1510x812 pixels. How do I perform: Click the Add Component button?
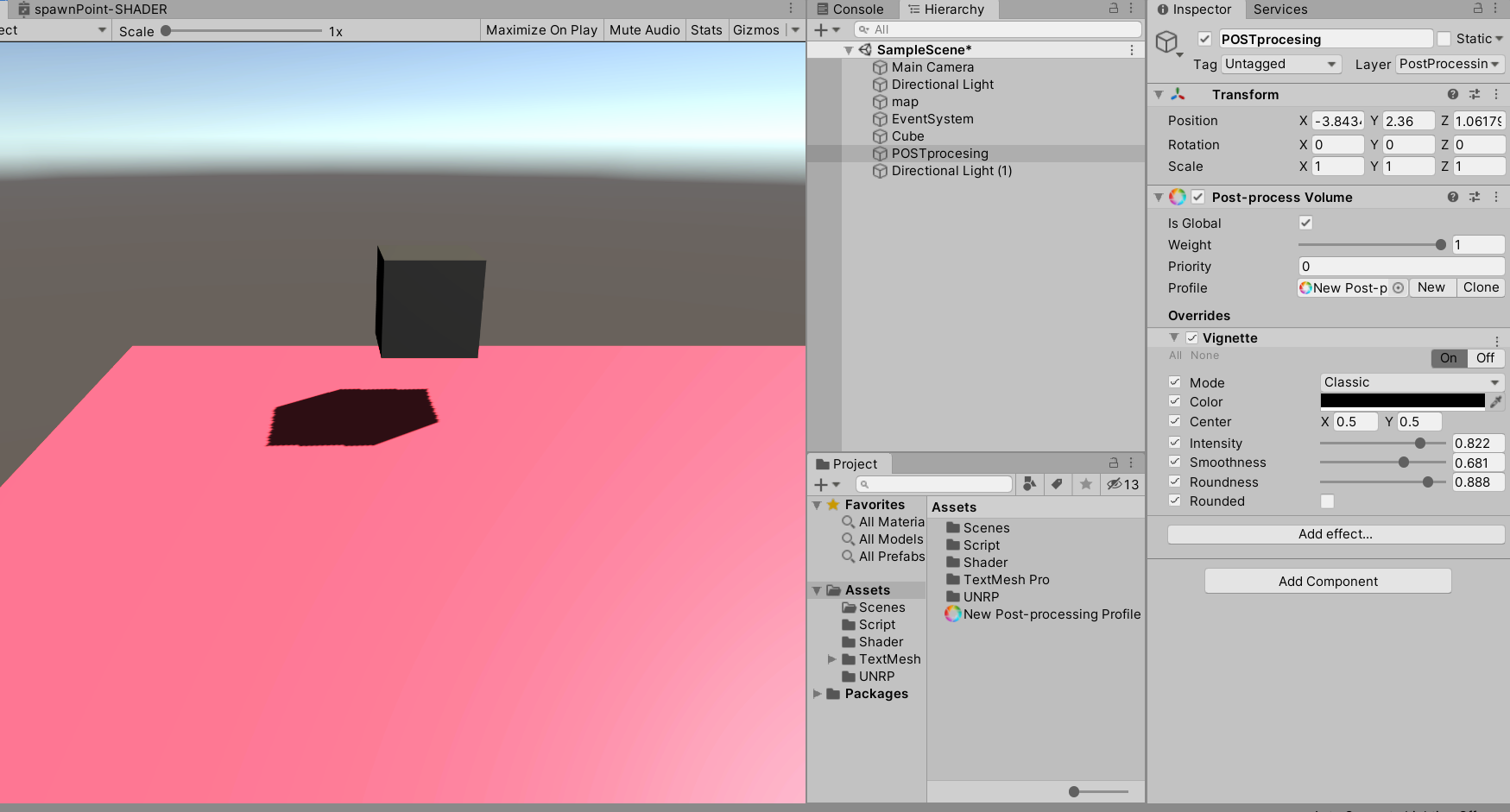pyautogui.click(x=1327, y=581)
